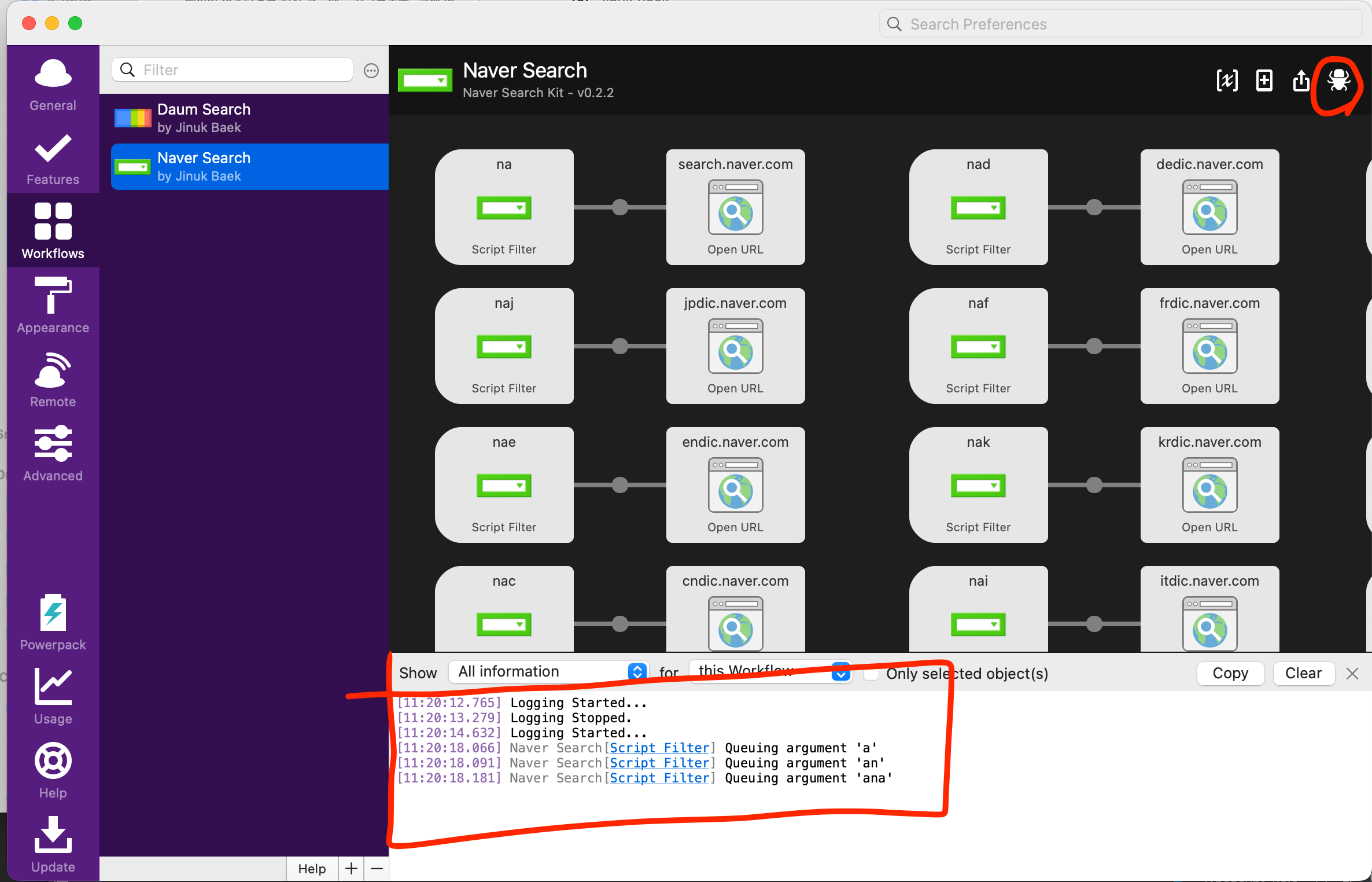Viewport: 1372px width, 882px height.
Task: Click the export workflow share icon
Action: point(1301,80)
